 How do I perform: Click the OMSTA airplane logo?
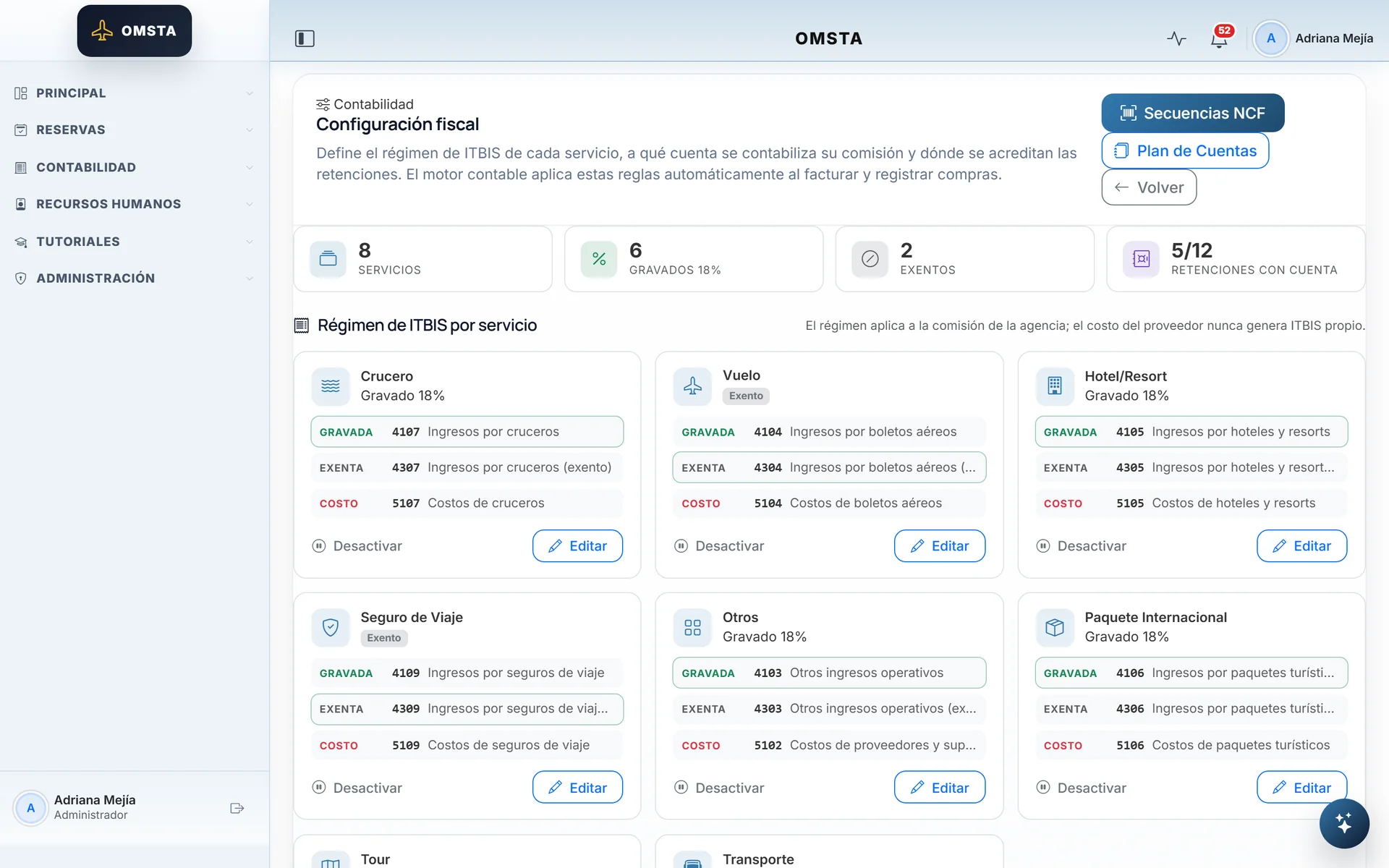point(135,31)
